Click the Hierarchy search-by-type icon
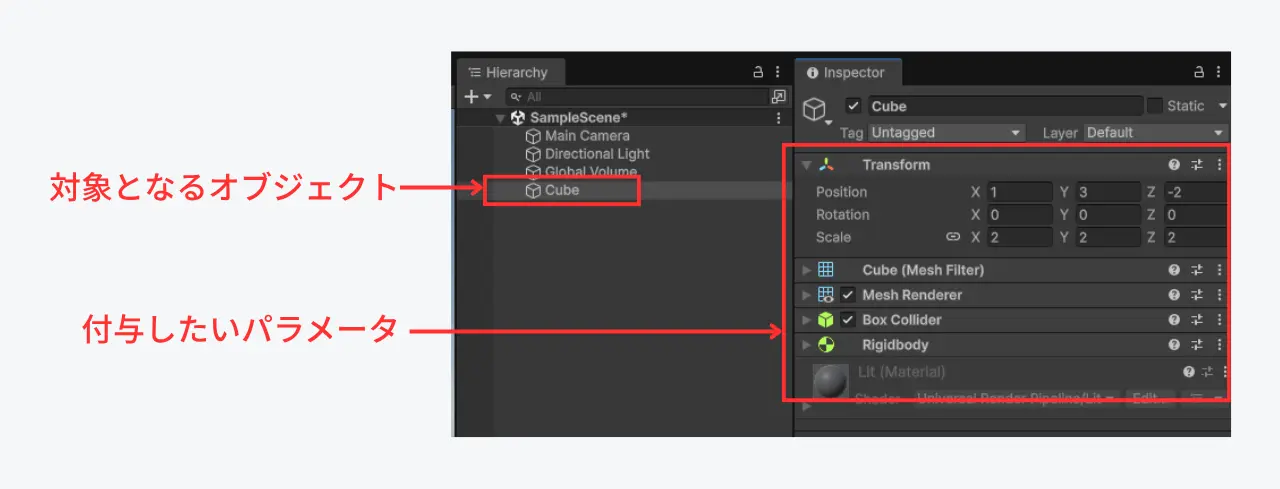The image size is (1280, 489). click(x=778, y=97)
